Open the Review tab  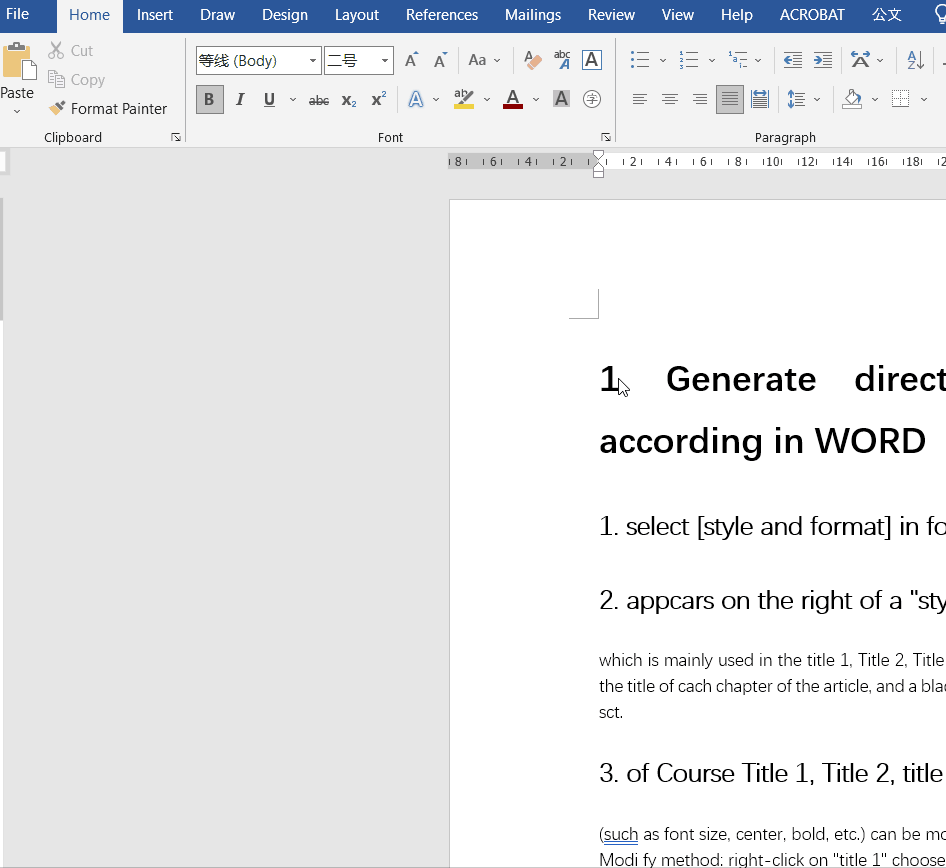pos(611,15)
